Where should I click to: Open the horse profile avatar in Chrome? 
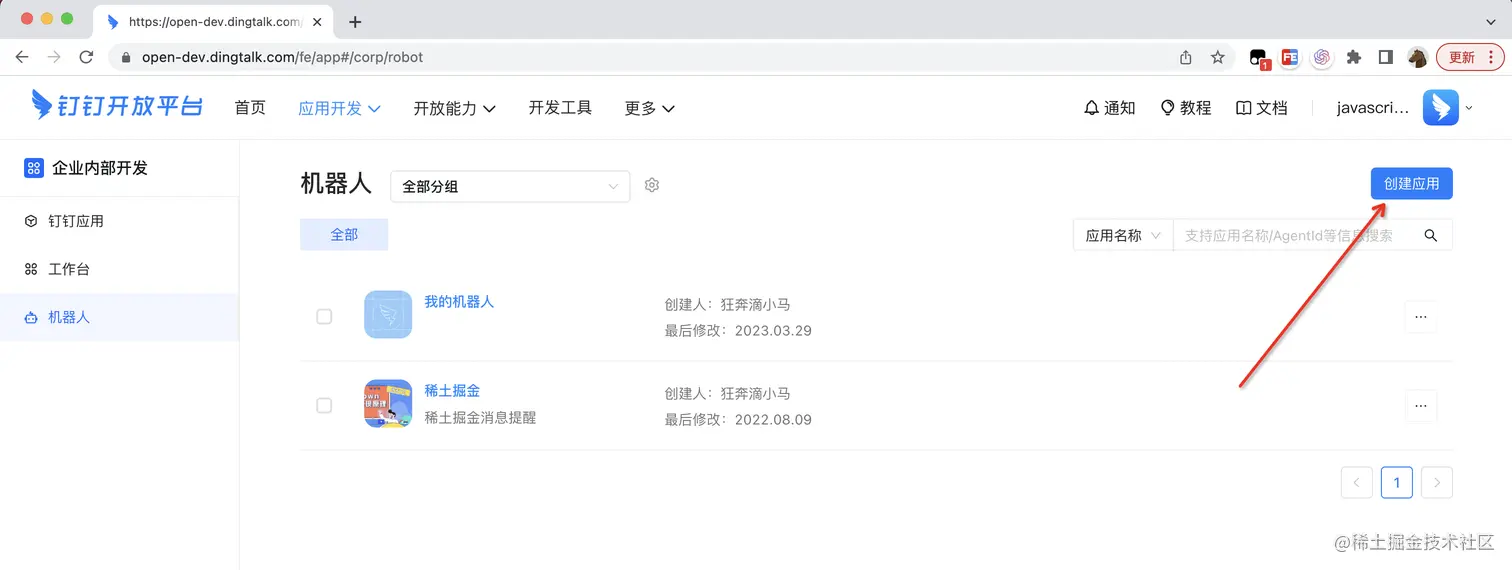click(x=1417, y=57)
